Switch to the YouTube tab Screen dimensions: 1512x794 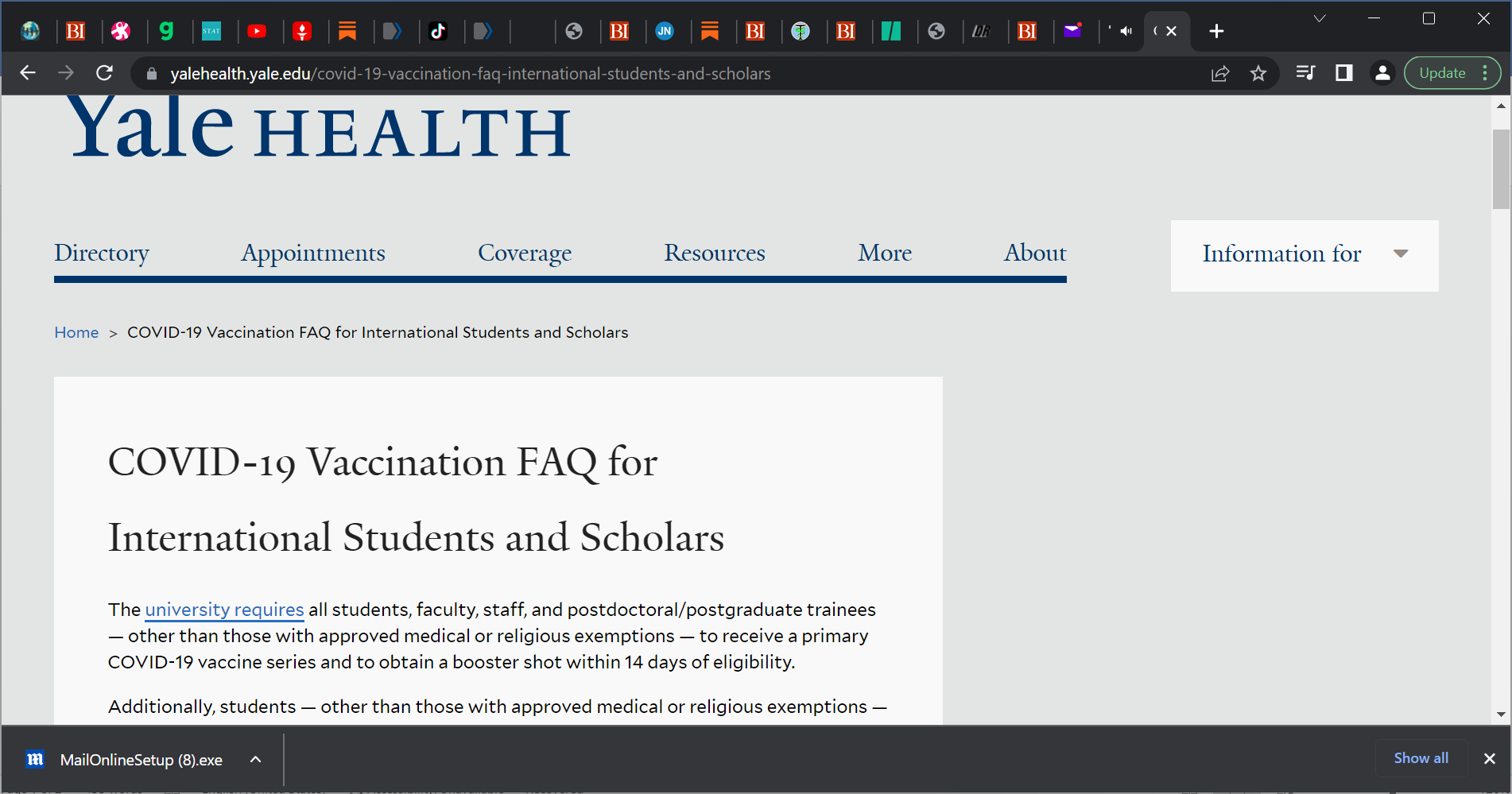[x=257, y=31]
